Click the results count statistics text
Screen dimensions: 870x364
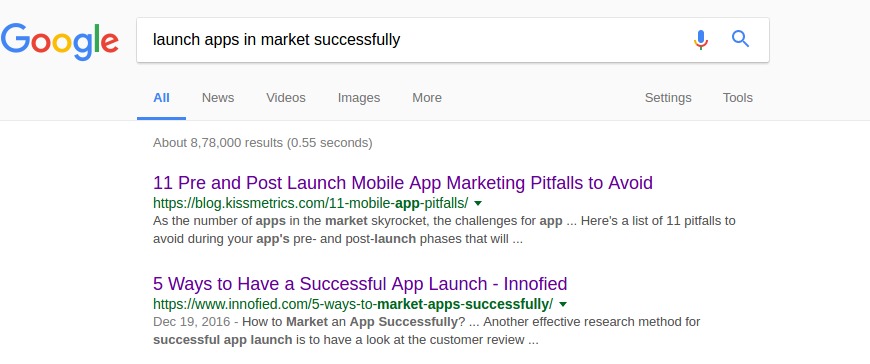point(262,143)
